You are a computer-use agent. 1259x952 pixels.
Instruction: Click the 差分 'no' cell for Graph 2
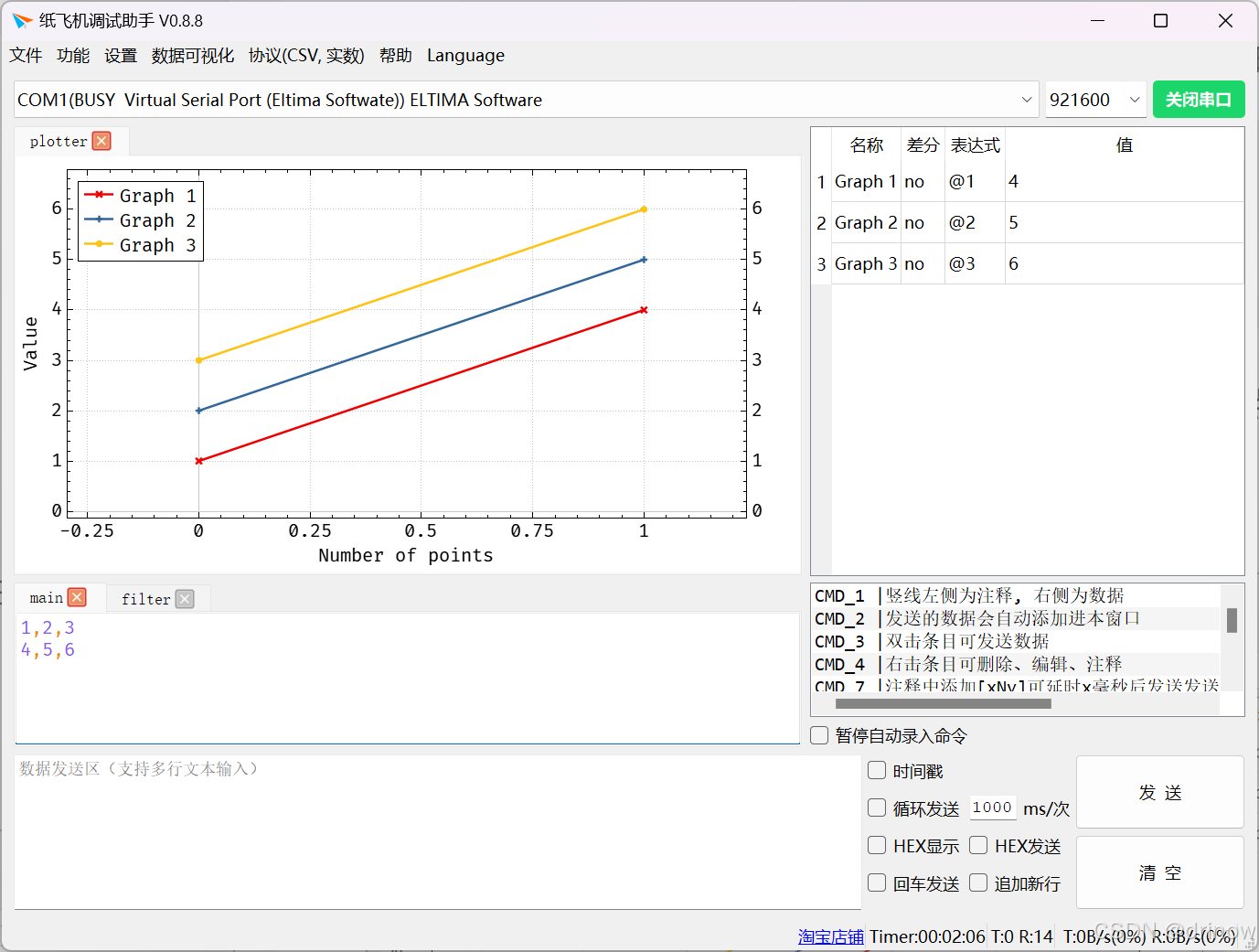pyautogui.click(x=923, y=222)
